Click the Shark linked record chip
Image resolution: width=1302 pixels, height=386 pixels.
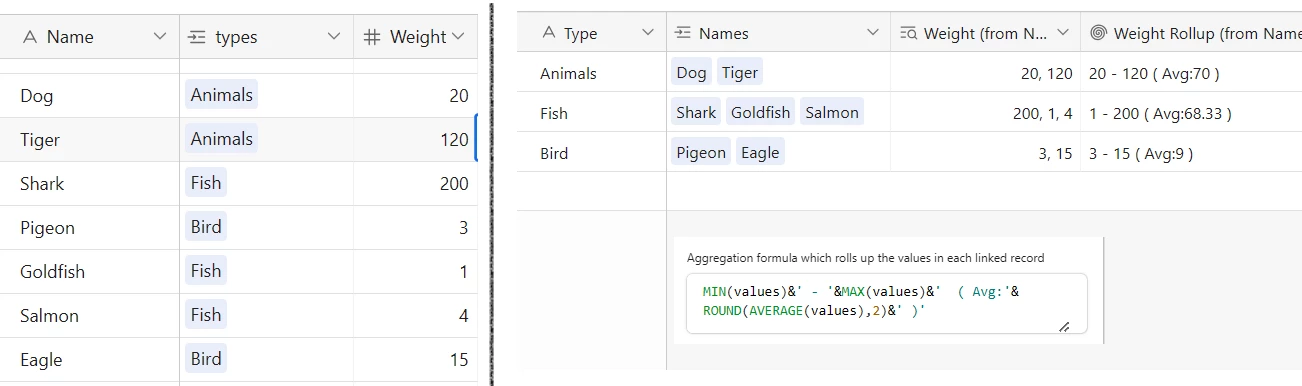point(696,112)
